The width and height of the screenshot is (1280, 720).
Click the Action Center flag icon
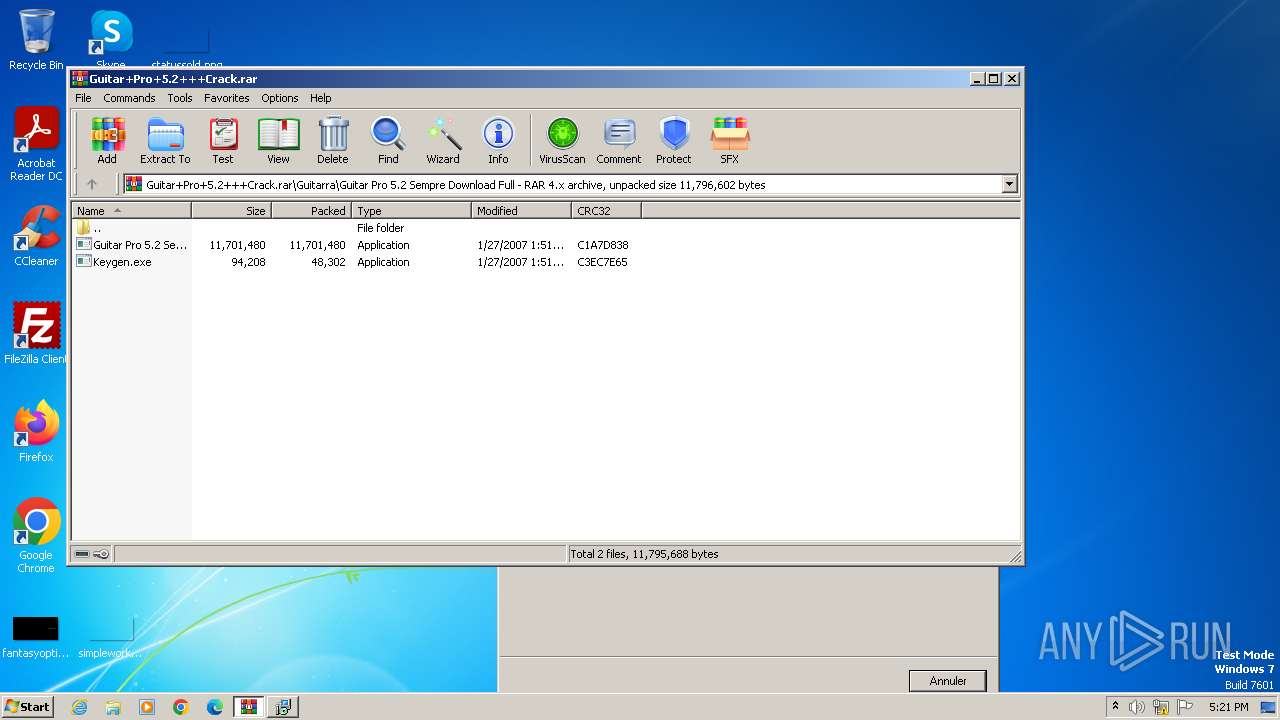(x=1185, y=707)
